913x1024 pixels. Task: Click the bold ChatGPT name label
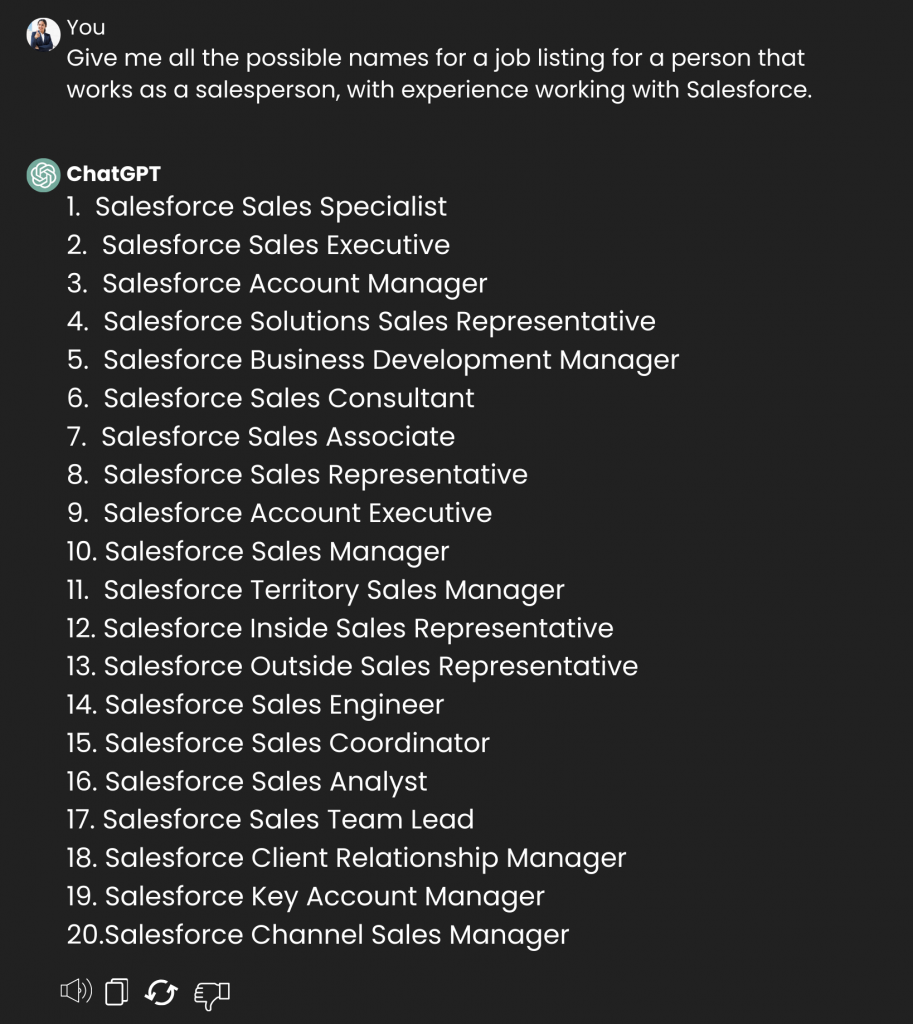pos(114,174)
